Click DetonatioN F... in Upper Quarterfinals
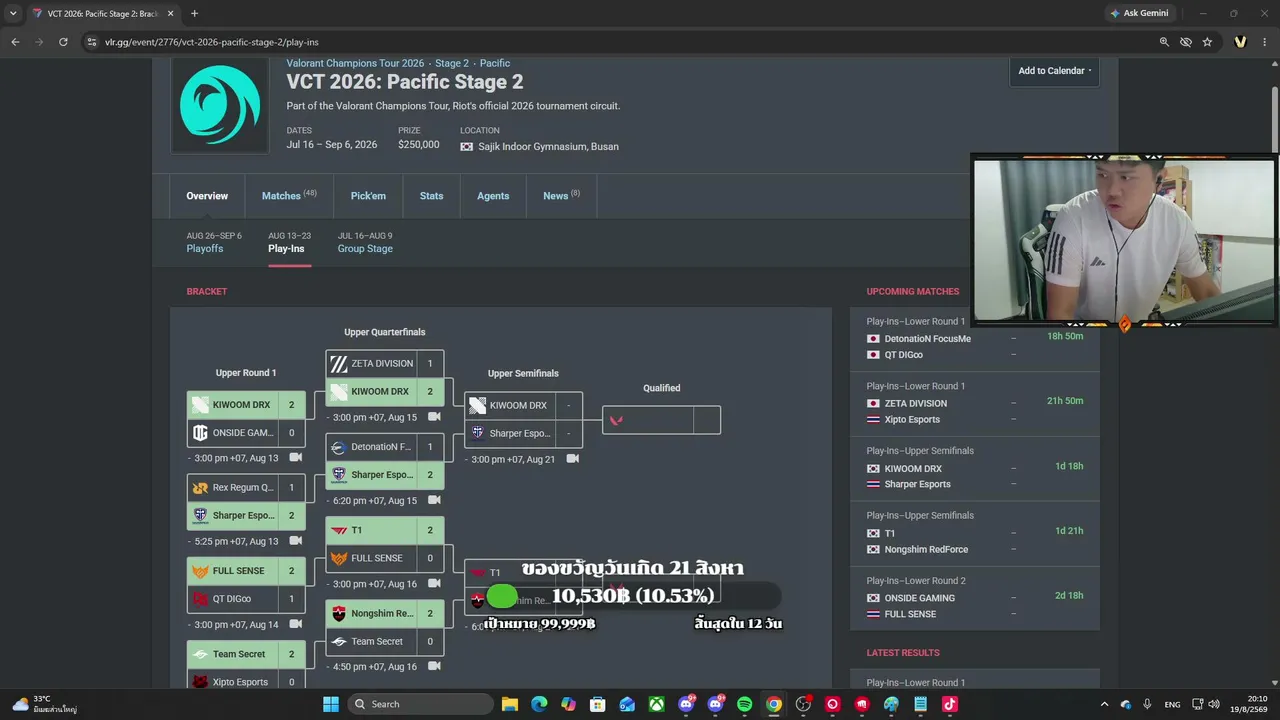The width and height of the screenshot is (1280, 720). [x=385, y=447]
